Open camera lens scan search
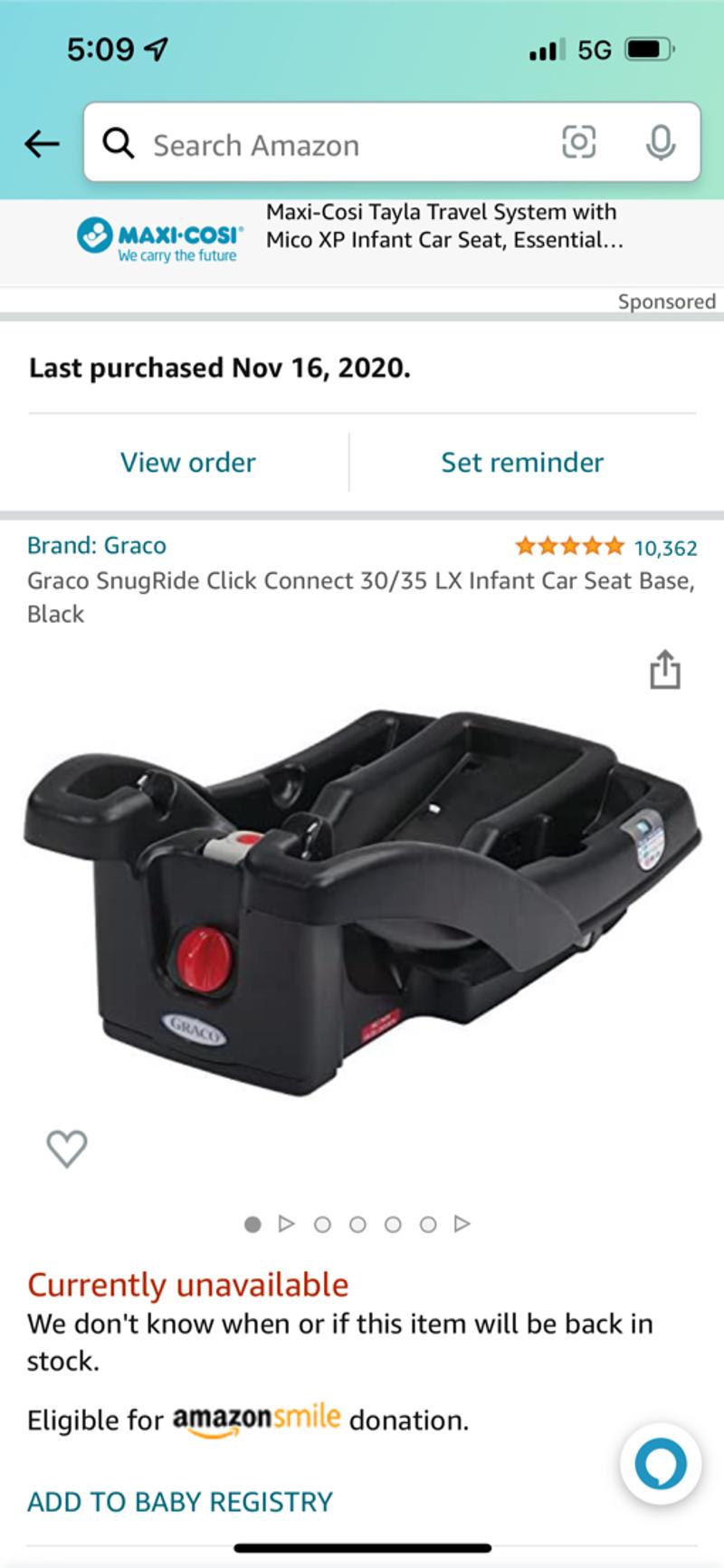 point(579,142)
